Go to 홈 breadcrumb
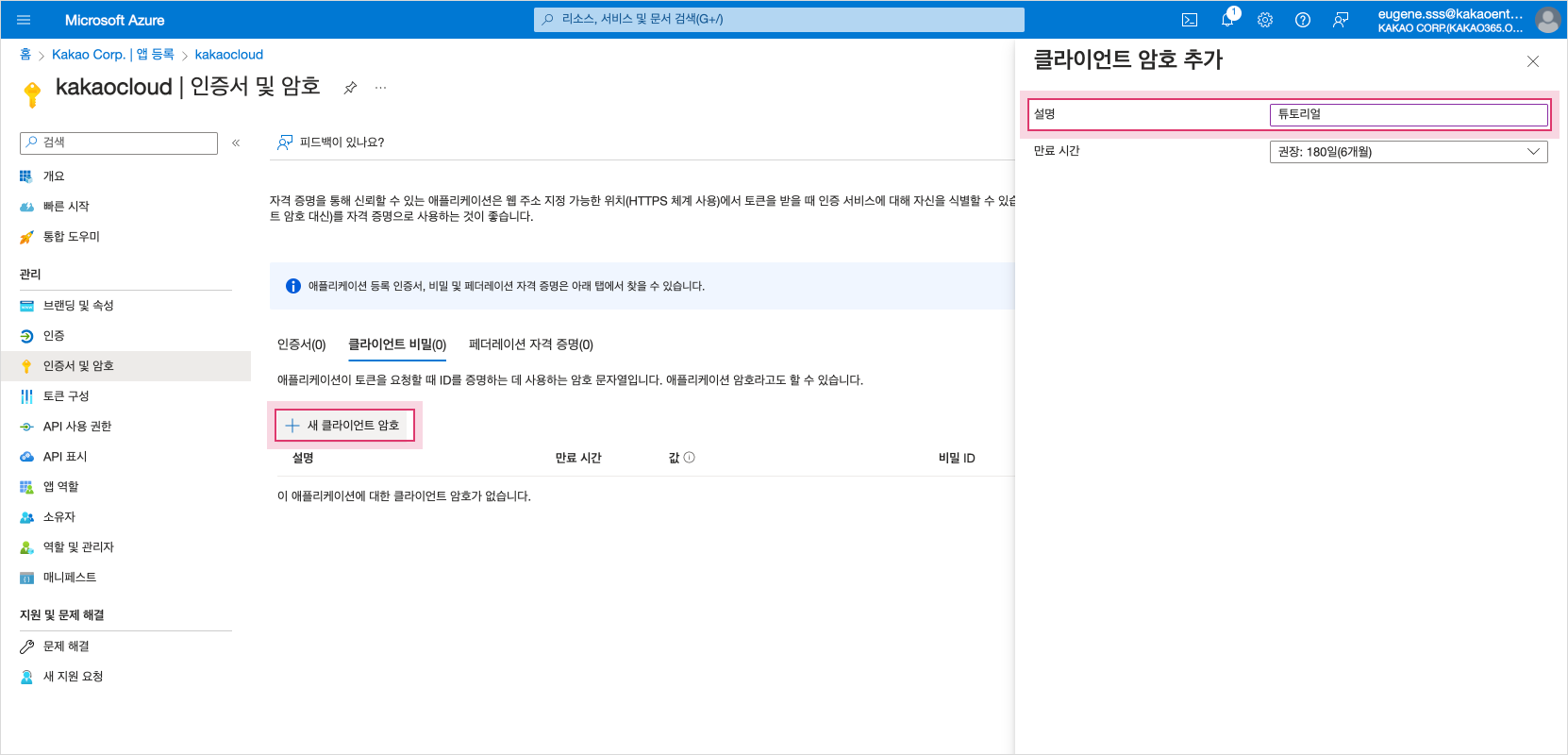 coord(25,55)
